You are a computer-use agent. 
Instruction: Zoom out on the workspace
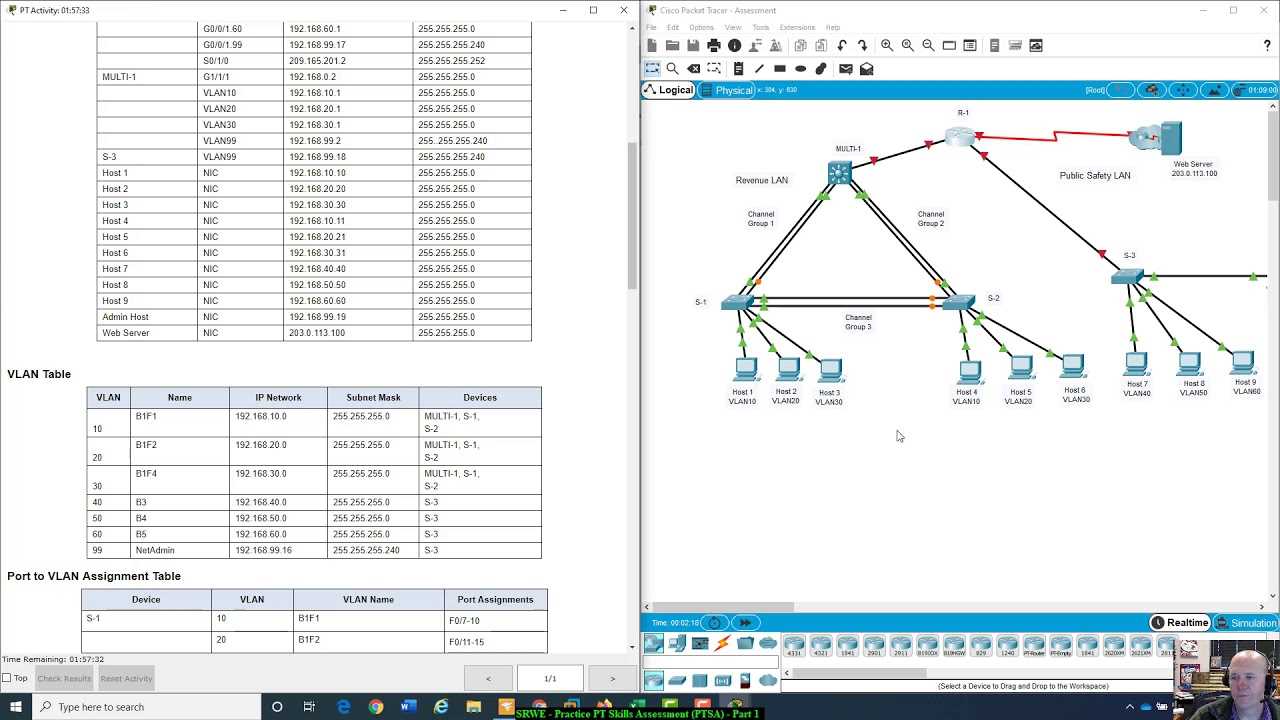tap(928, 45)
